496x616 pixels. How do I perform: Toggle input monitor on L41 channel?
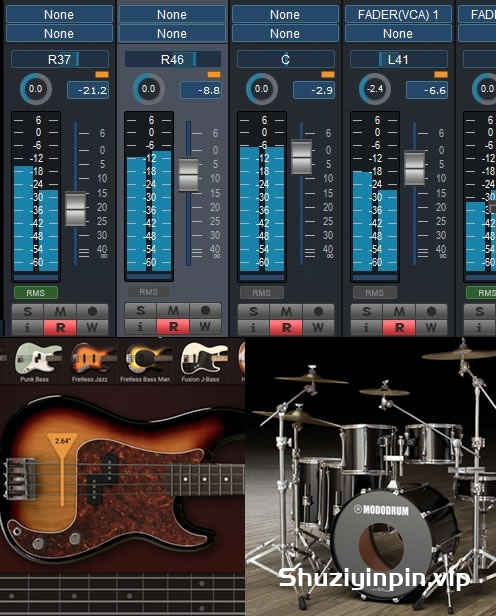point(367,327)
